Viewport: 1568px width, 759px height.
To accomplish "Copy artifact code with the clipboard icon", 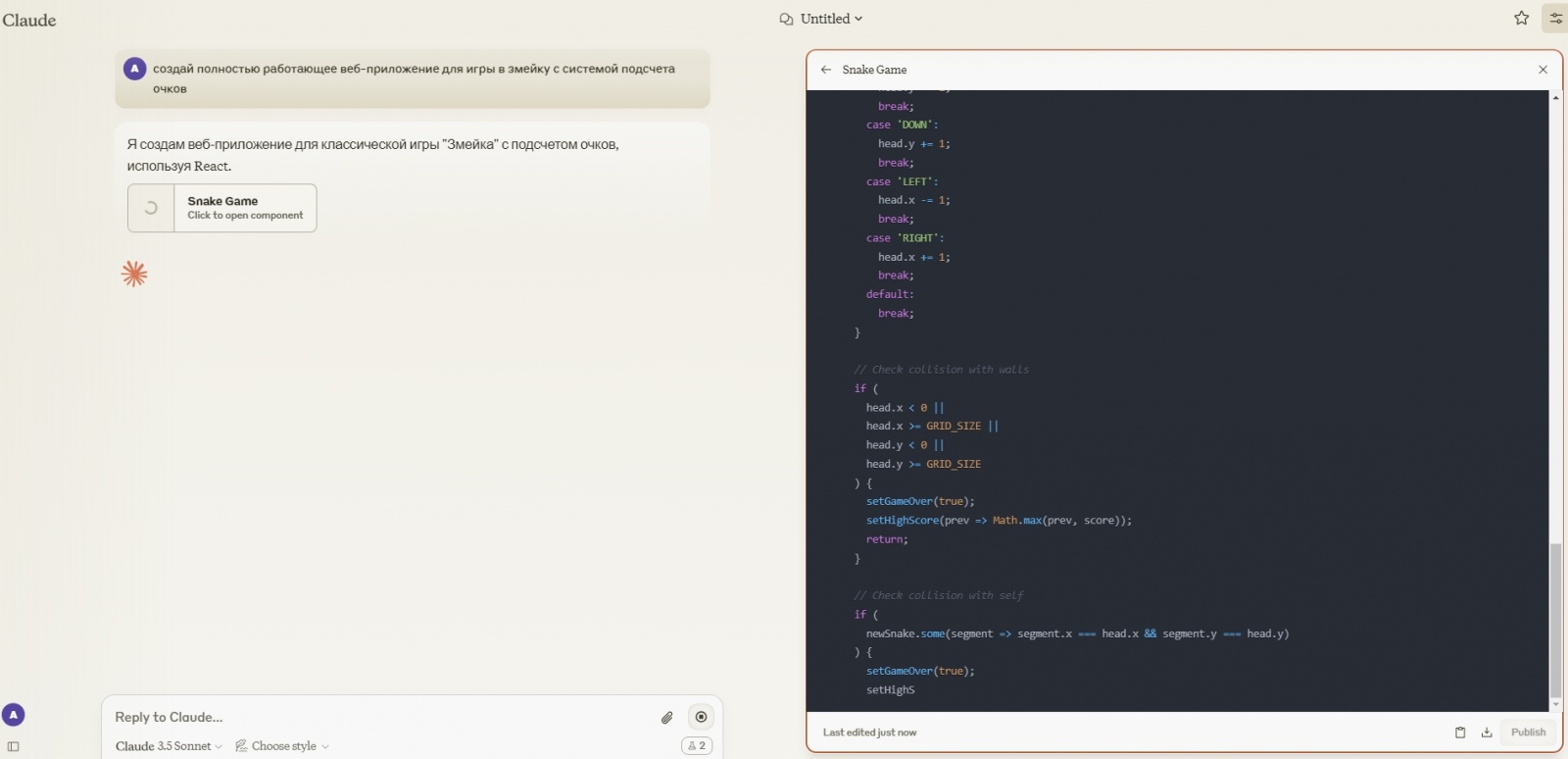I will click(1460, 733).
